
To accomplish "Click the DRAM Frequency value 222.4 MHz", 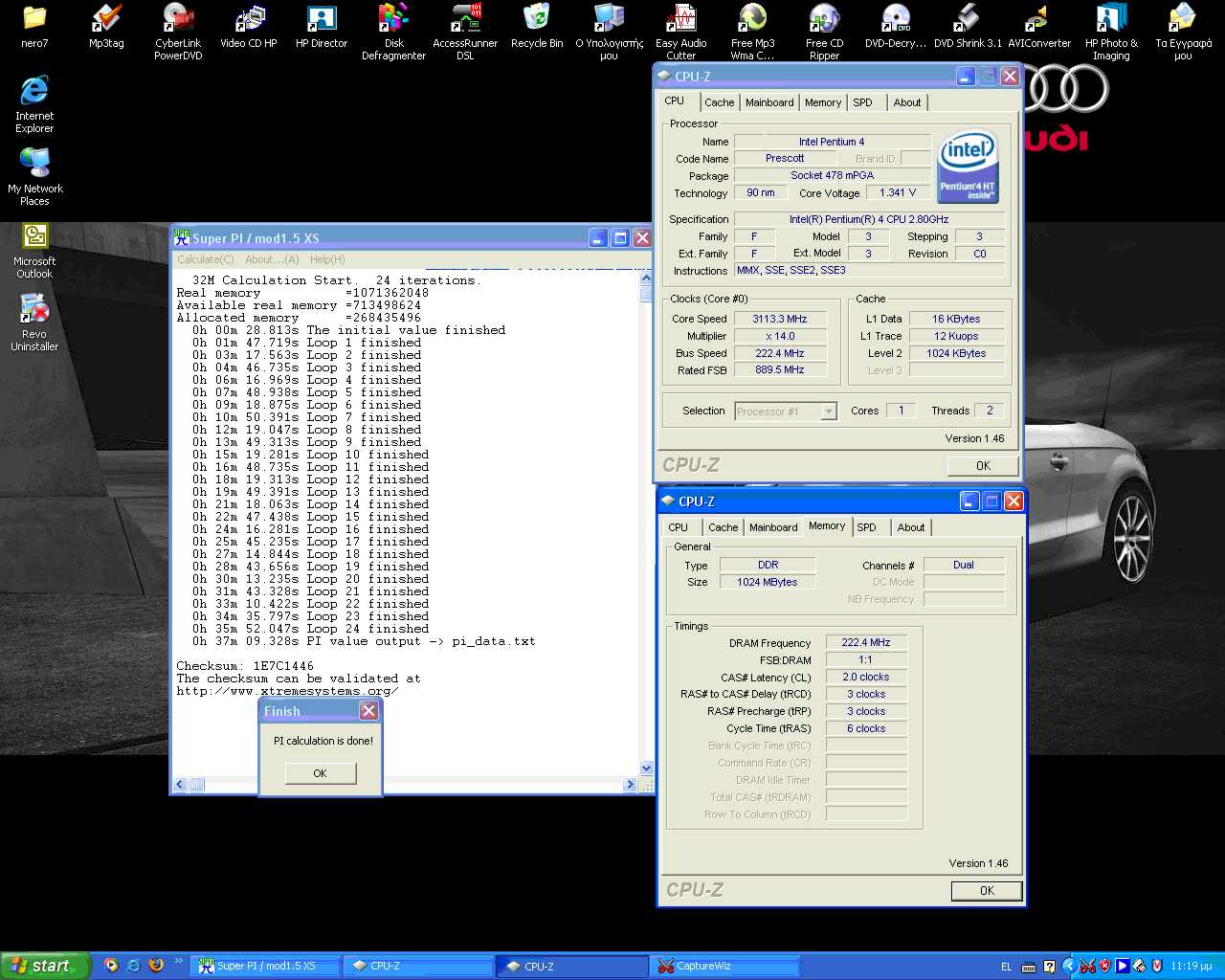I will pos(866,642).
